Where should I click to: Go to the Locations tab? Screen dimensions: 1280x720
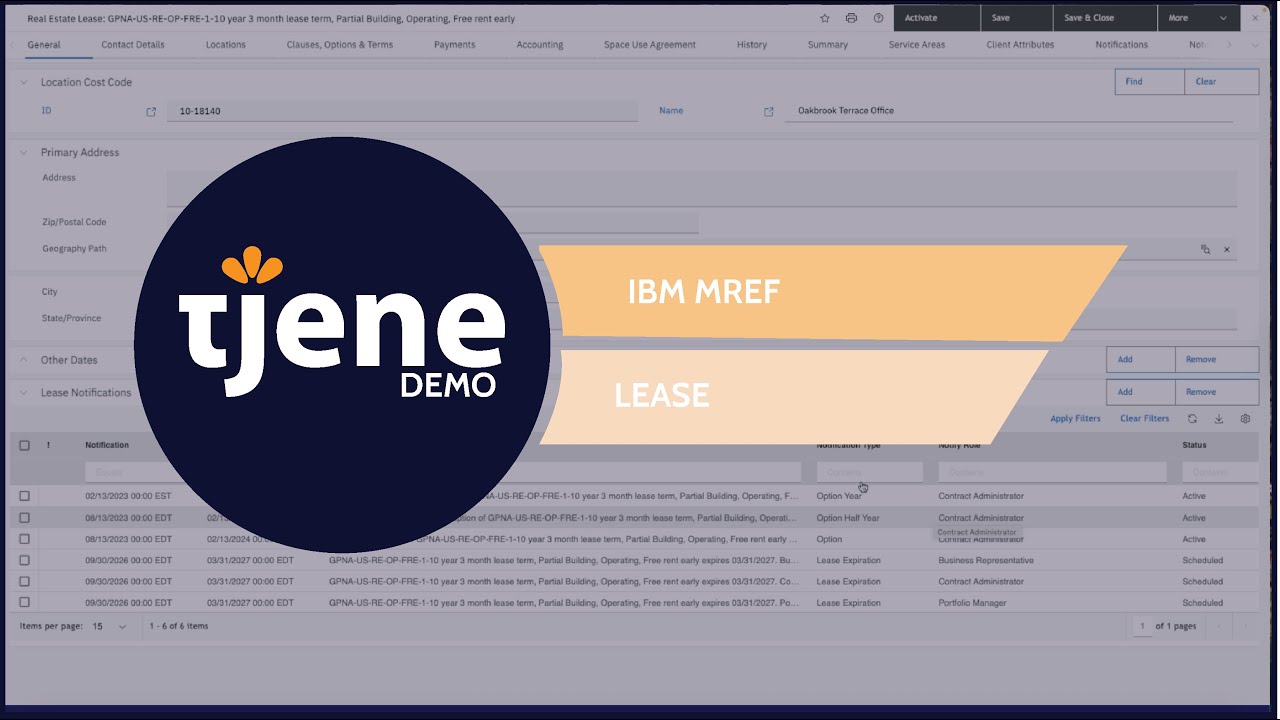pyautogui.click(x=226, y=45)
